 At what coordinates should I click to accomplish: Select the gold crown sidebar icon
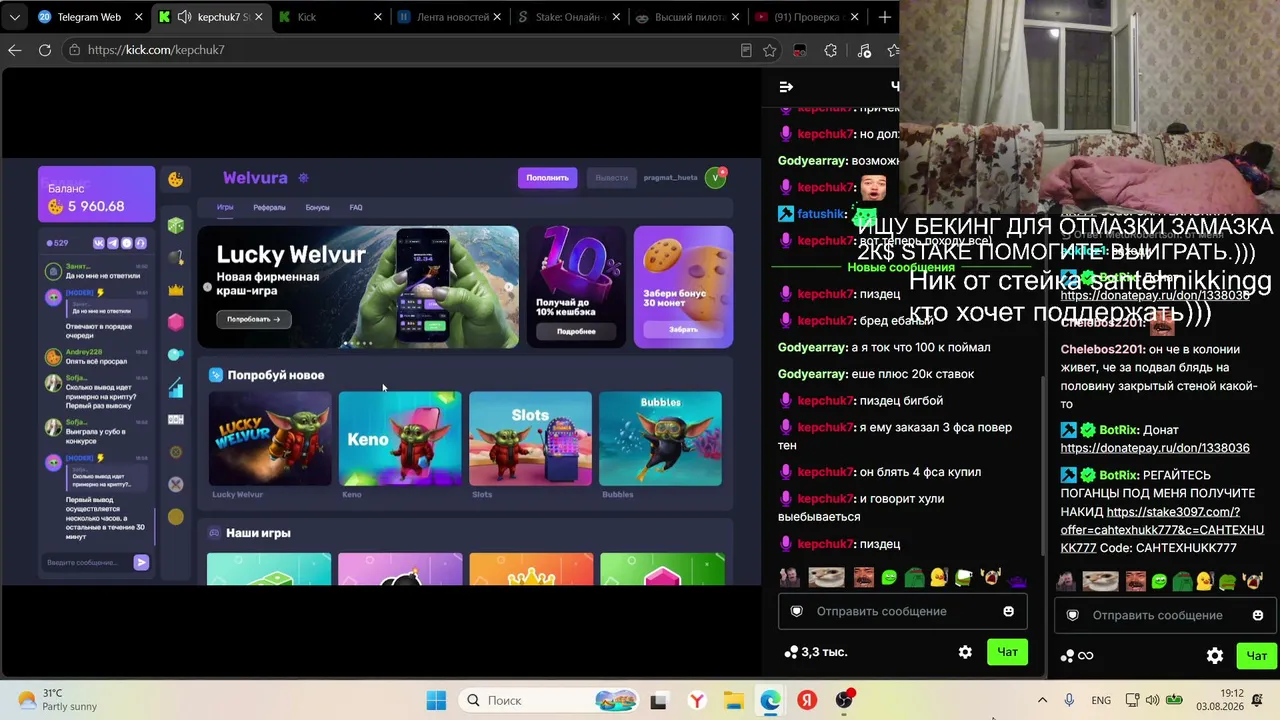tap(176, 290)
